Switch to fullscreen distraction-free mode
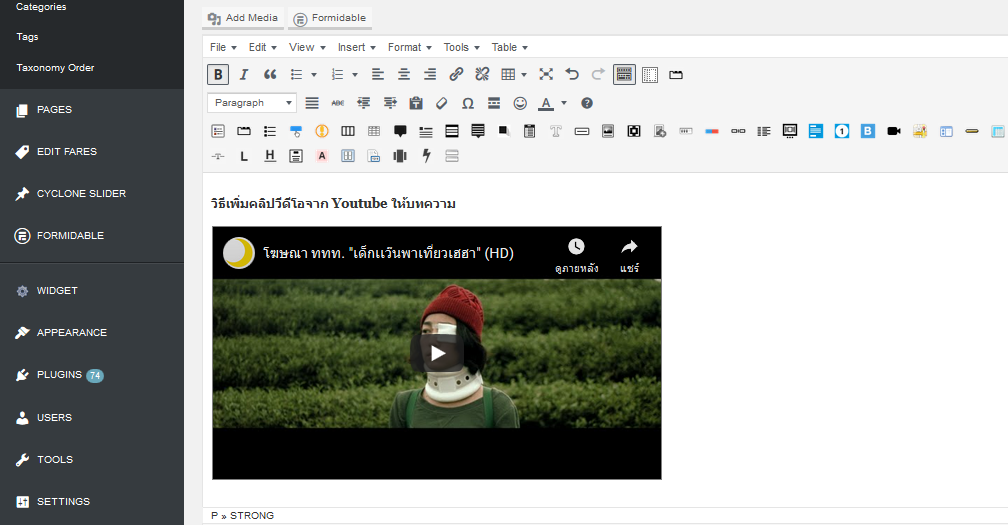The width and height of the screenshot is (1008, 525). [546, 75]
